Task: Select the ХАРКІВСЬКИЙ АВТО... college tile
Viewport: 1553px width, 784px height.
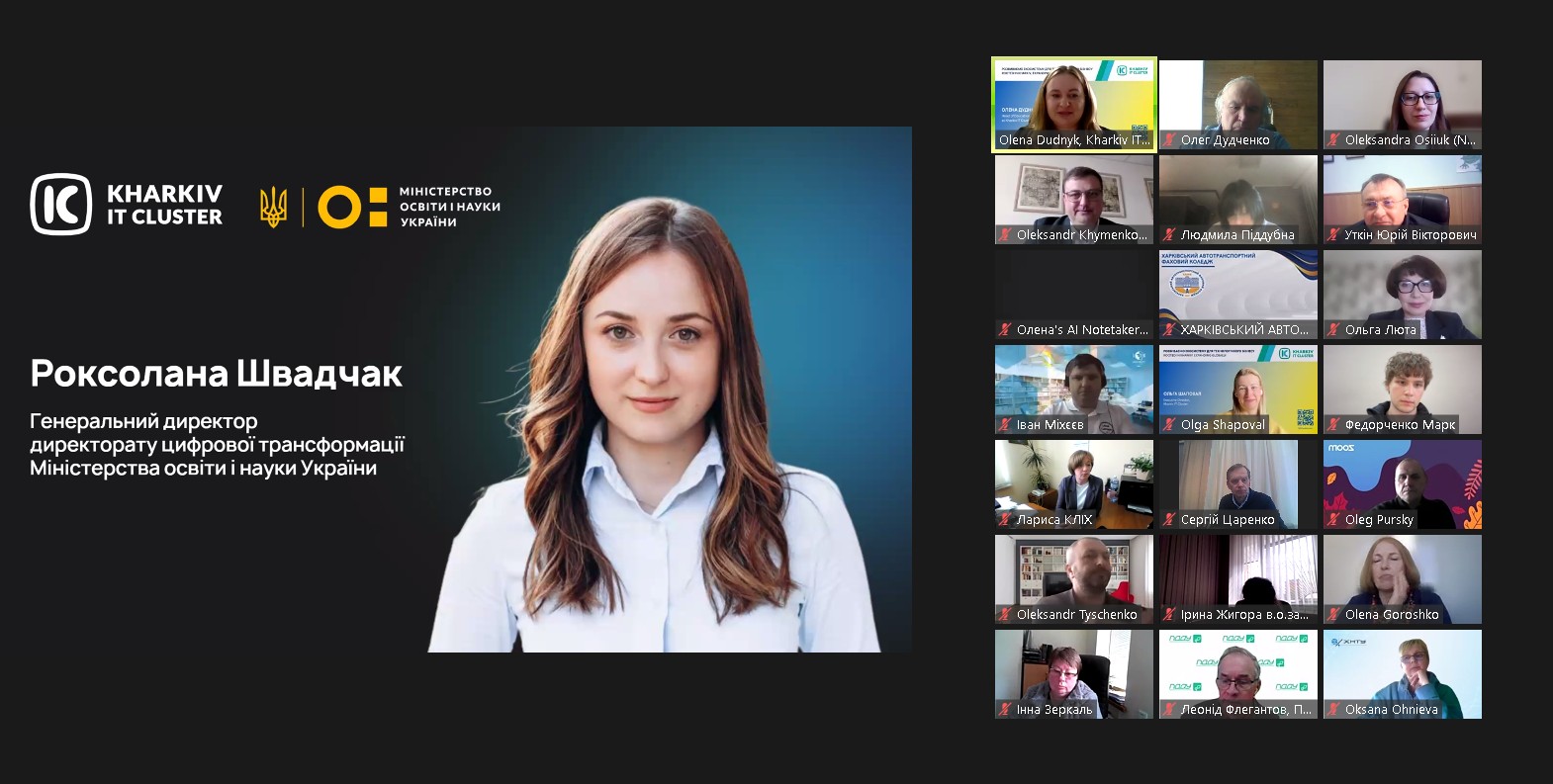Action: point(1237,292)
